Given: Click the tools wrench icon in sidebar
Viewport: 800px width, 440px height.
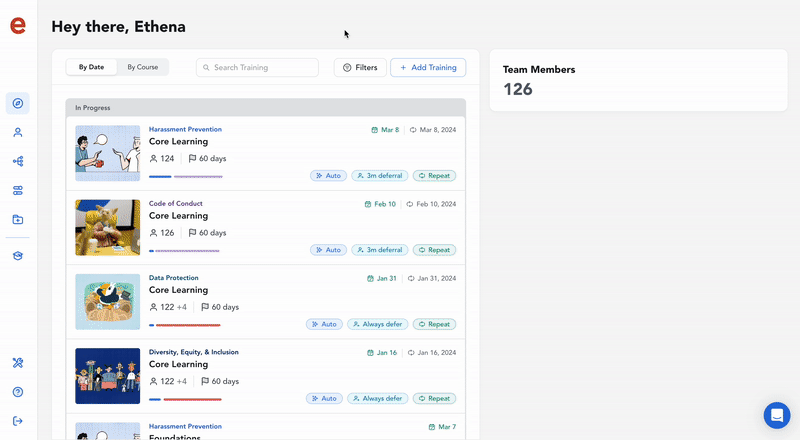Looking at the screenshot, I should 18,363.
